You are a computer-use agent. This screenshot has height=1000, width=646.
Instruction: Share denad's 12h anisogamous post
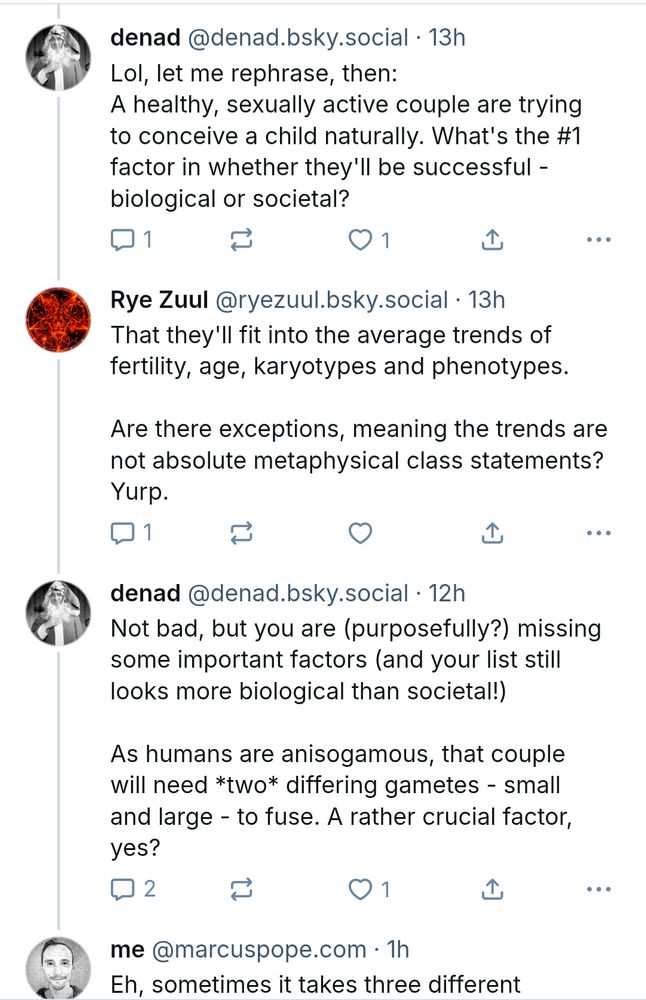point(492,888)
